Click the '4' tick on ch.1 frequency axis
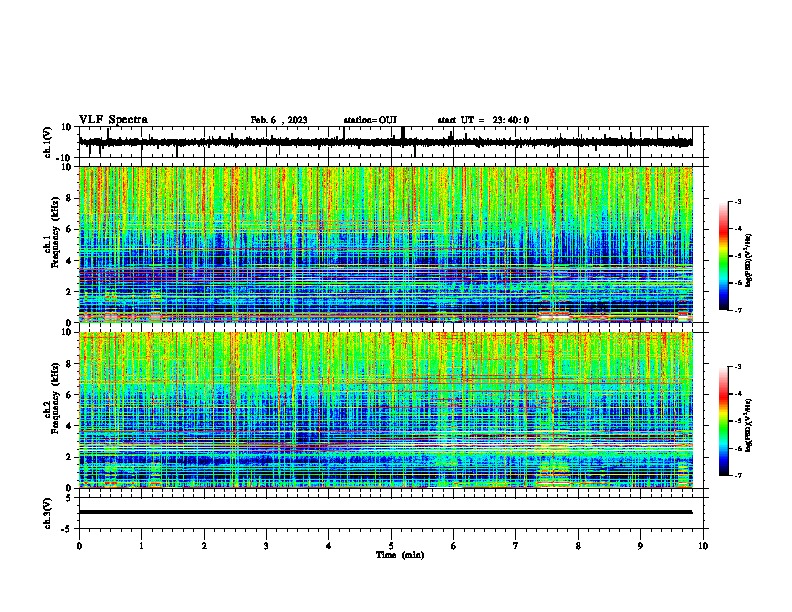 click(69, 261)
